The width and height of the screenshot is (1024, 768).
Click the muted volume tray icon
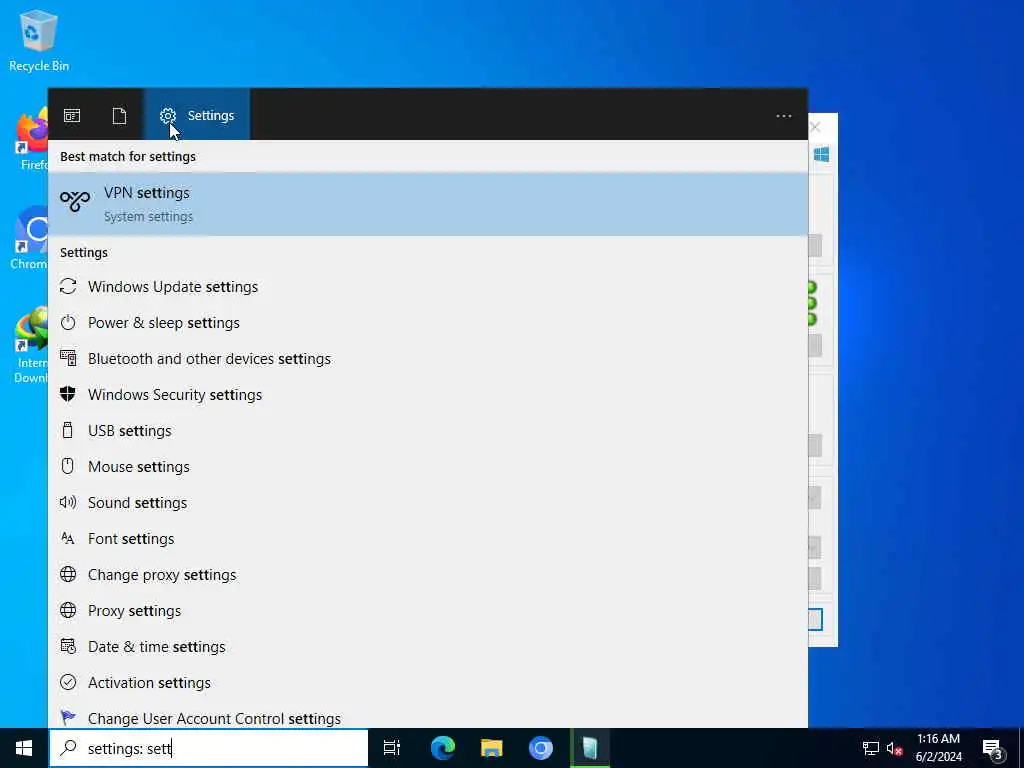click(x=894, y=748)
